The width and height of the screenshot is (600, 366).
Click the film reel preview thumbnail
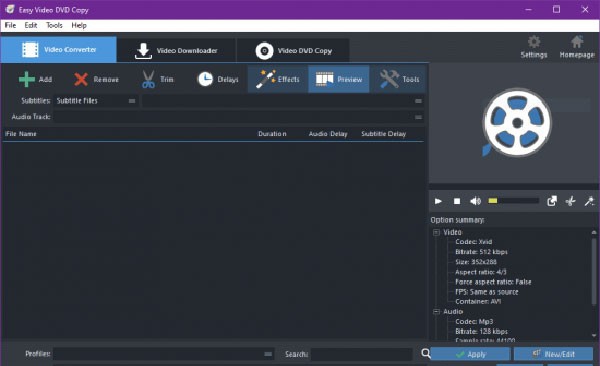(x=517, y=123)
